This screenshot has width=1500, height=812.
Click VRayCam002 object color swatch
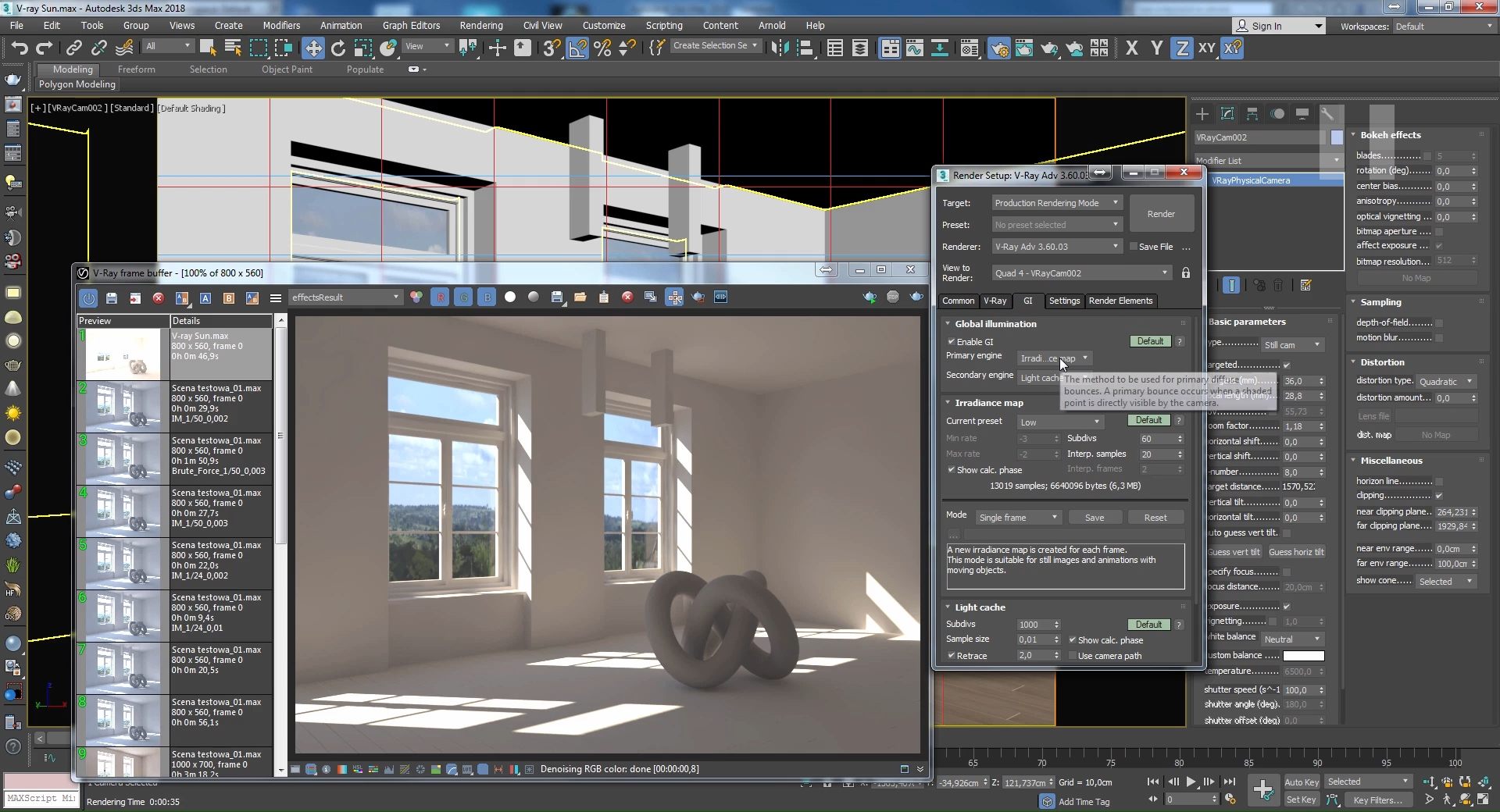coord(1337,137)
